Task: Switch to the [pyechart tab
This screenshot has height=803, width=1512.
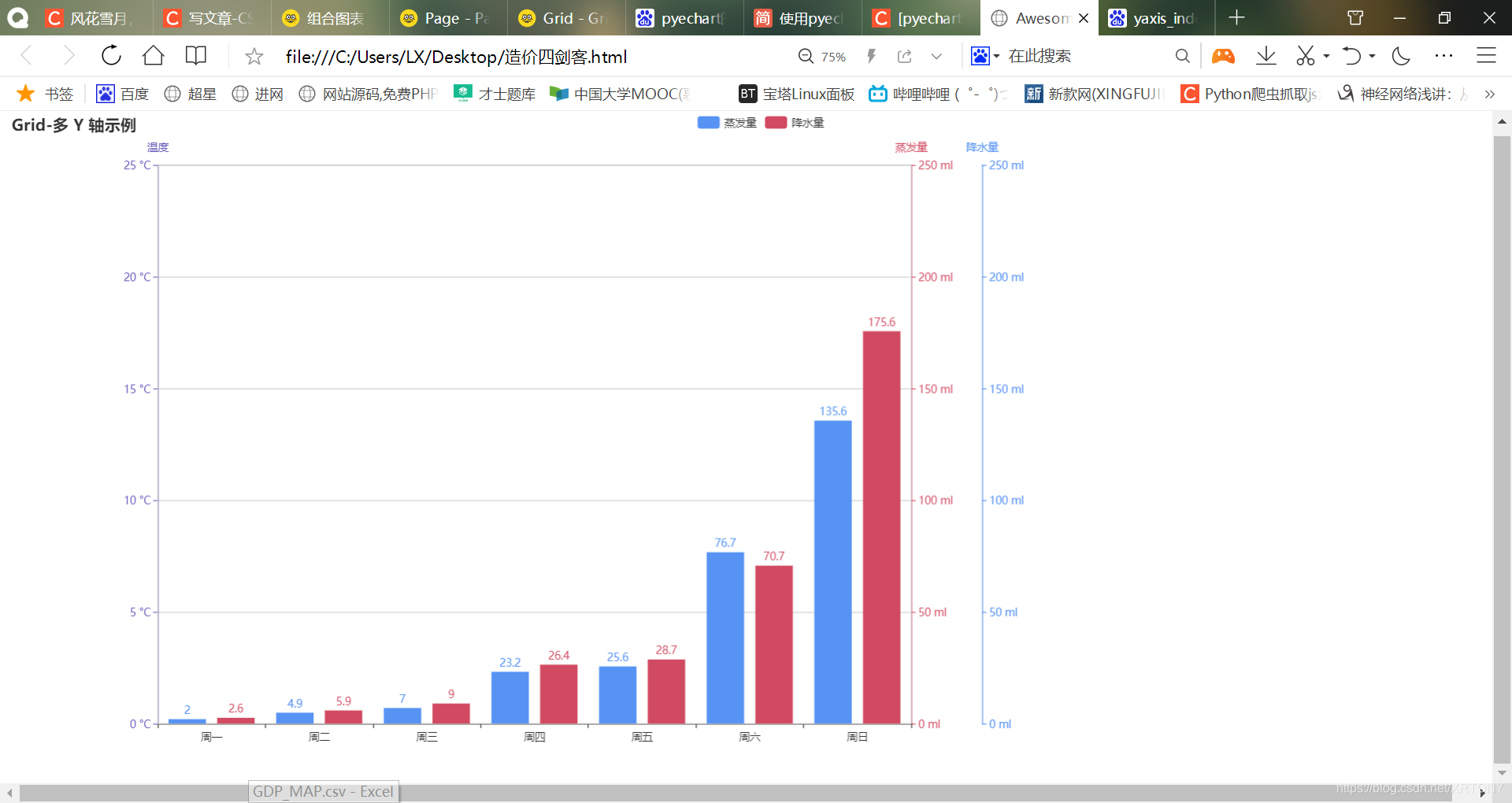Action: click(920, 18)
